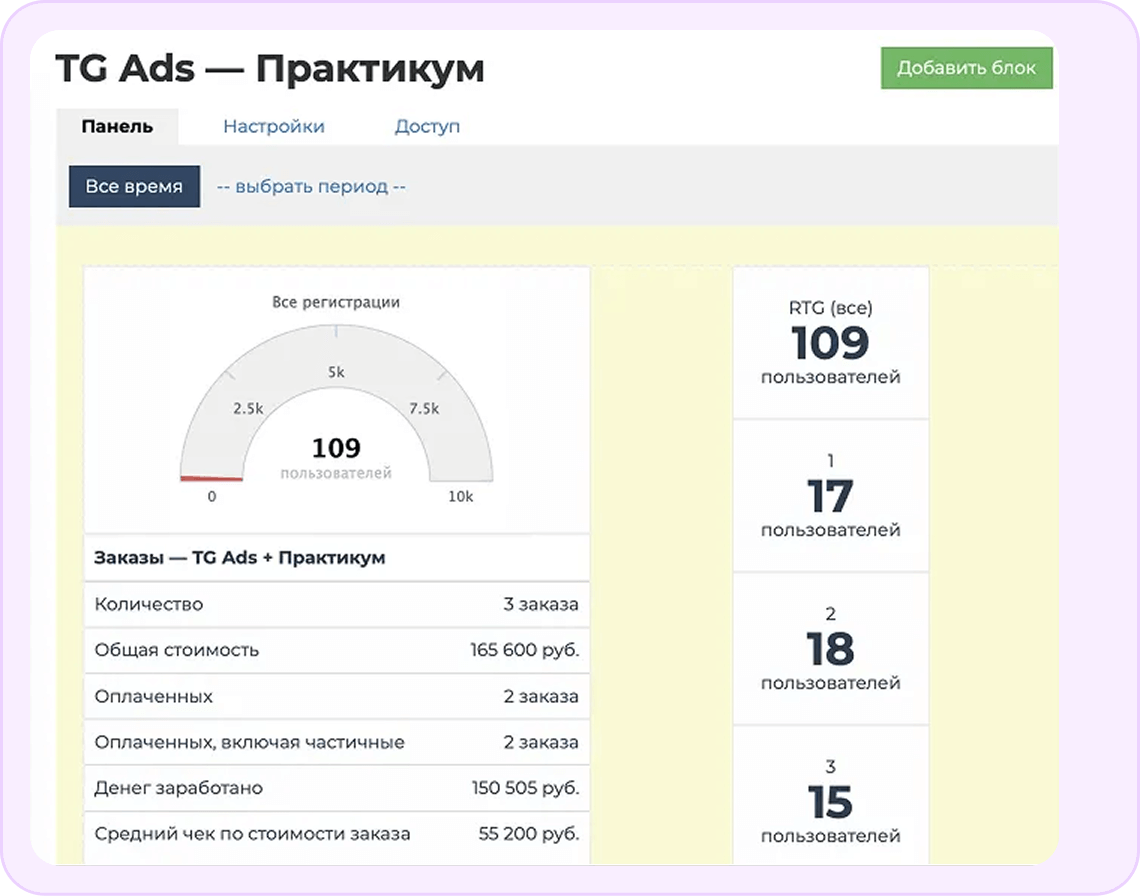The height and width of the screenshot is (896, 1140).
Task: Select the Денег заработано 150 505 руб. row
Action: [336, 788]
